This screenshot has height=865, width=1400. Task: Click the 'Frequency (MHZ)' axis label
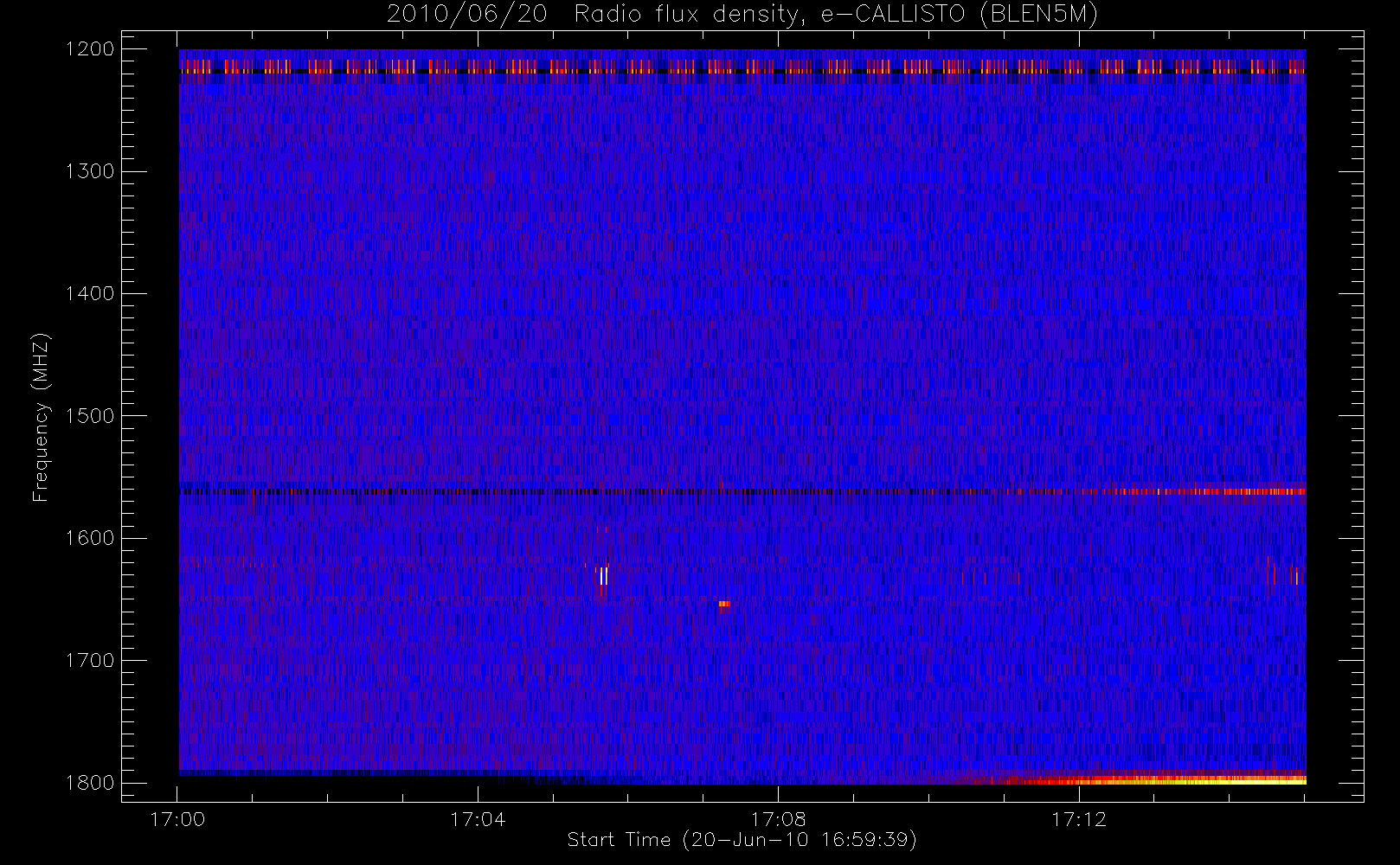[41, 417]
